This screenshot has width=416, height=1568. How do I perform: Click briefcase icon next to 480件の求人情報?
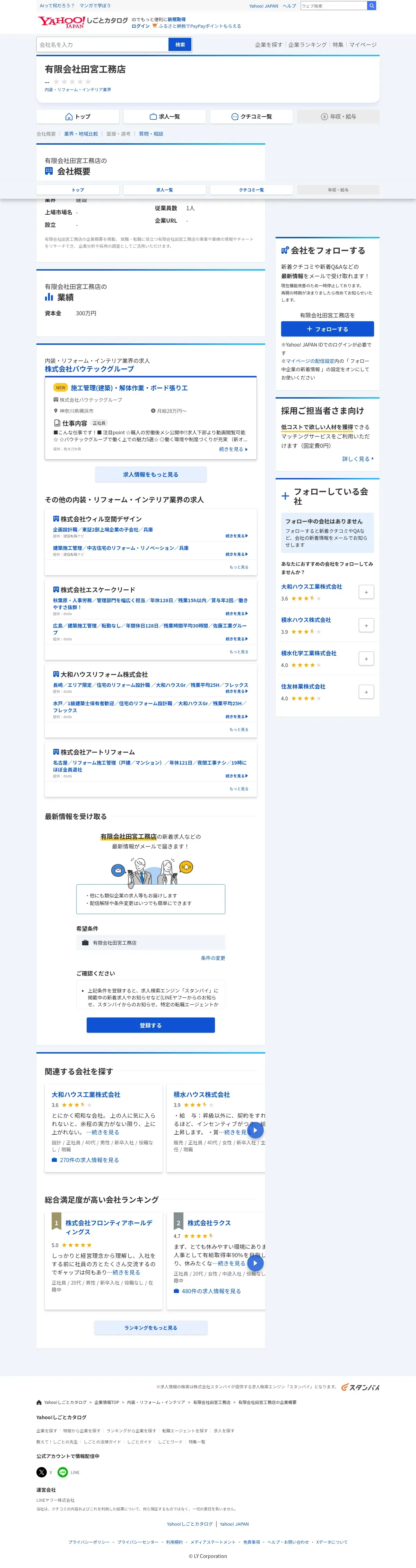176,1291
